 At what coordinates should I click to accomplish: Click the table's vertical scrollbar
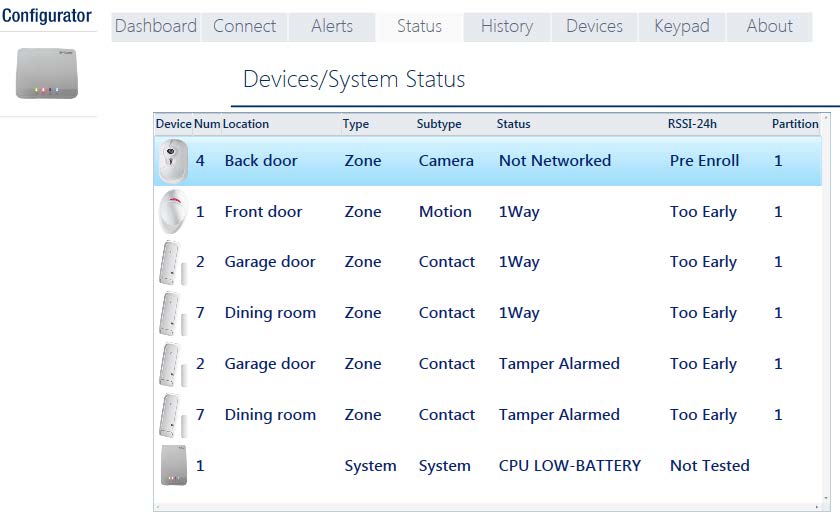[x=826, y=306]
